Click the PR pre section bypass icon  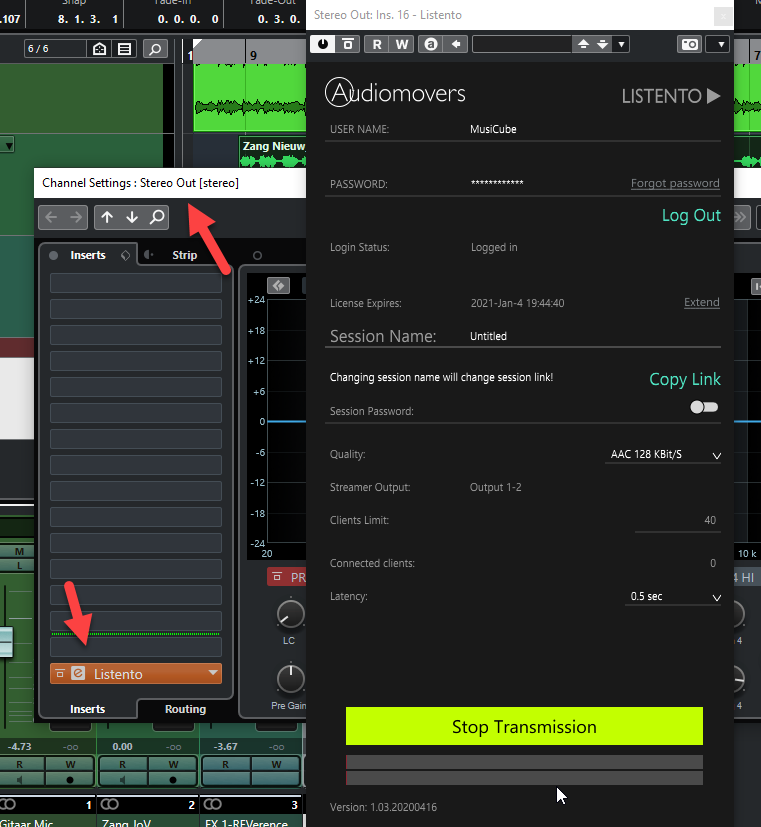click(x=277, y=578)
